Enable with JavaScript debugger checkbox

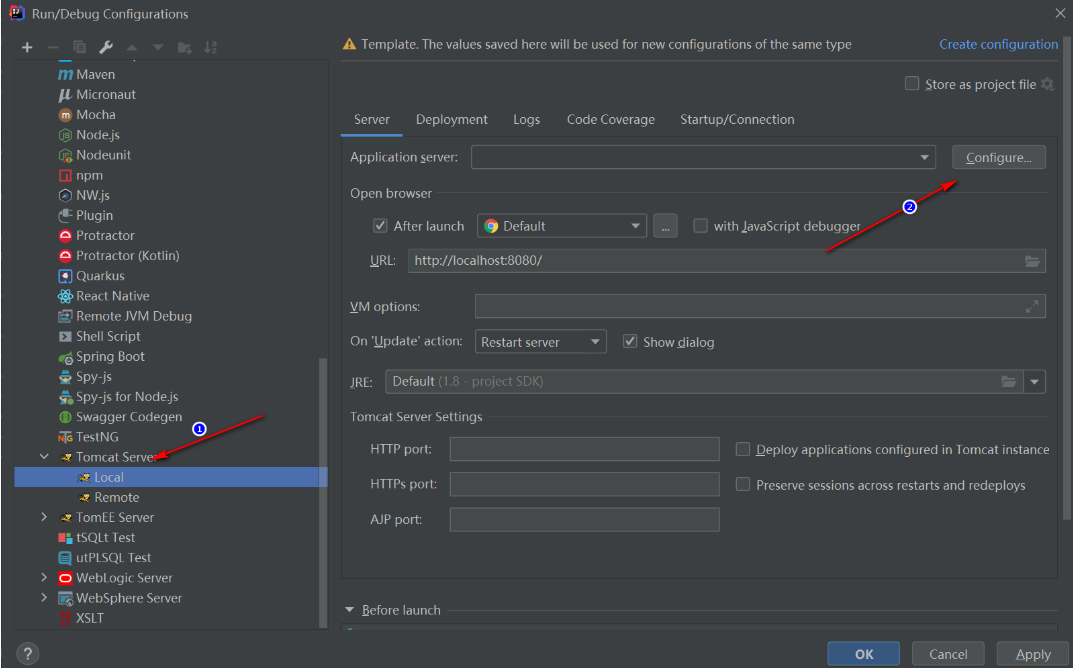[x=700, y=225]
